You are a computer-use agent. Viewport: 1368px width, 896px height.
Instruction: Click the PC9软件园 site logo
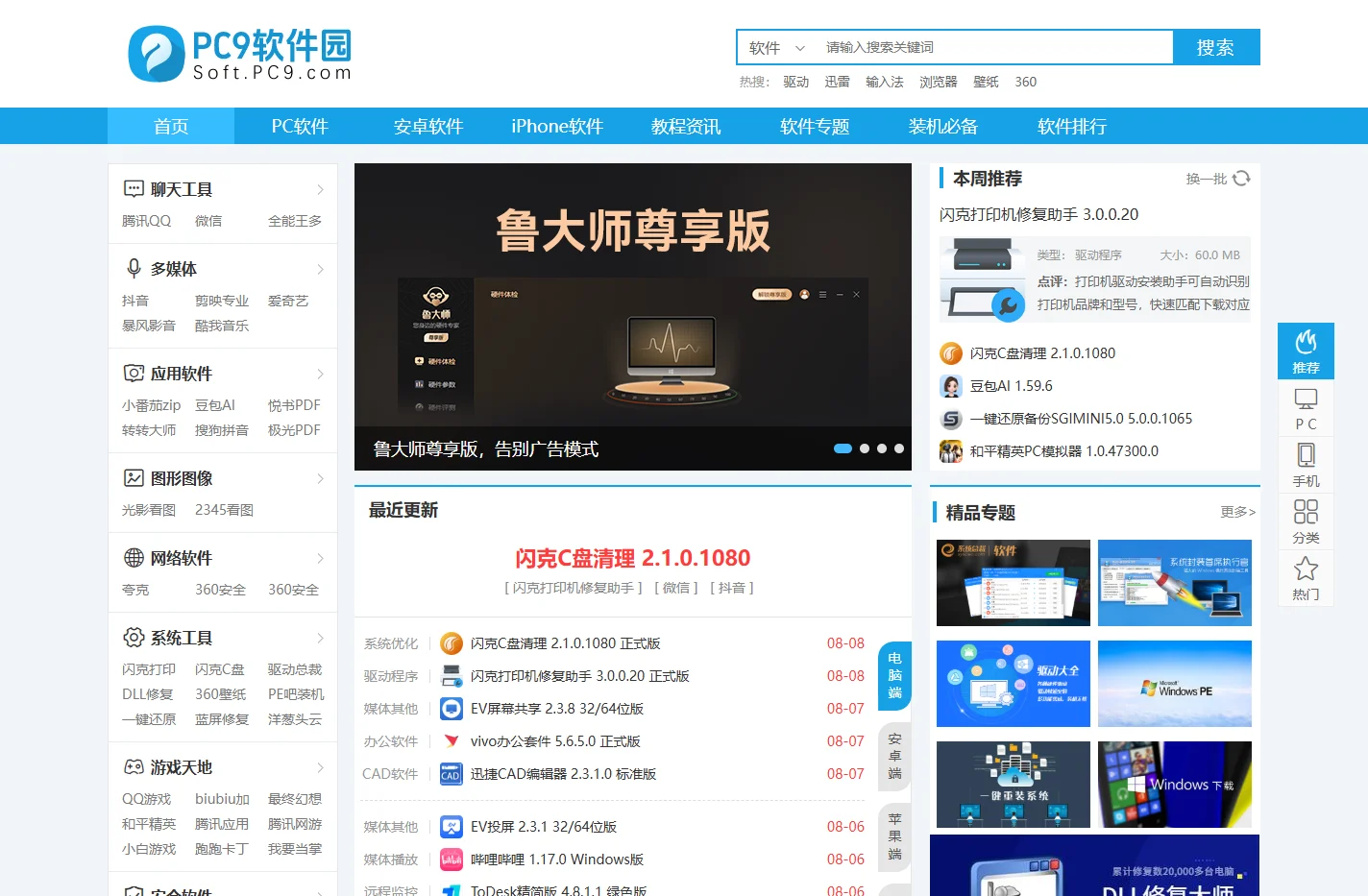(239, 55)
